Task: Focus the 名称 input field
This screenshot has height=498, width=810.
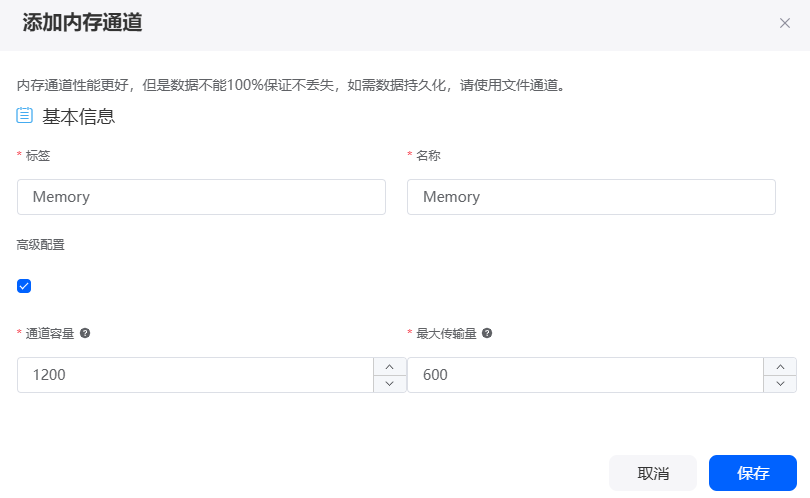Action: click(591, 197)
